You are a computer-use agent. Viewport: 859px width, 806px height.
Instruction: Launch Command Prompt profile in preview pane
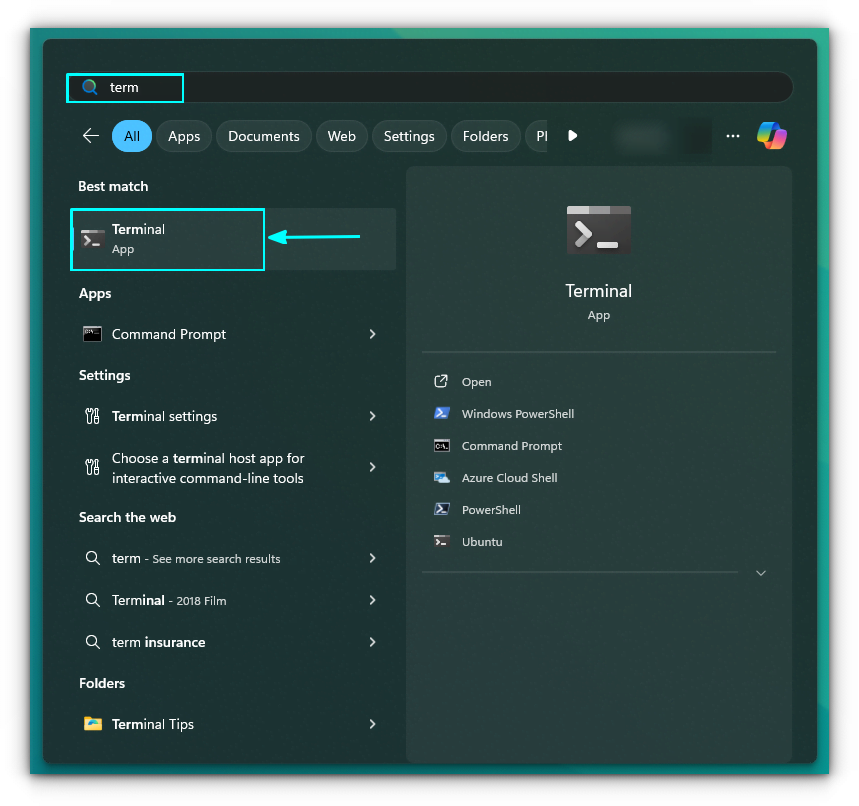click(512, 446)
